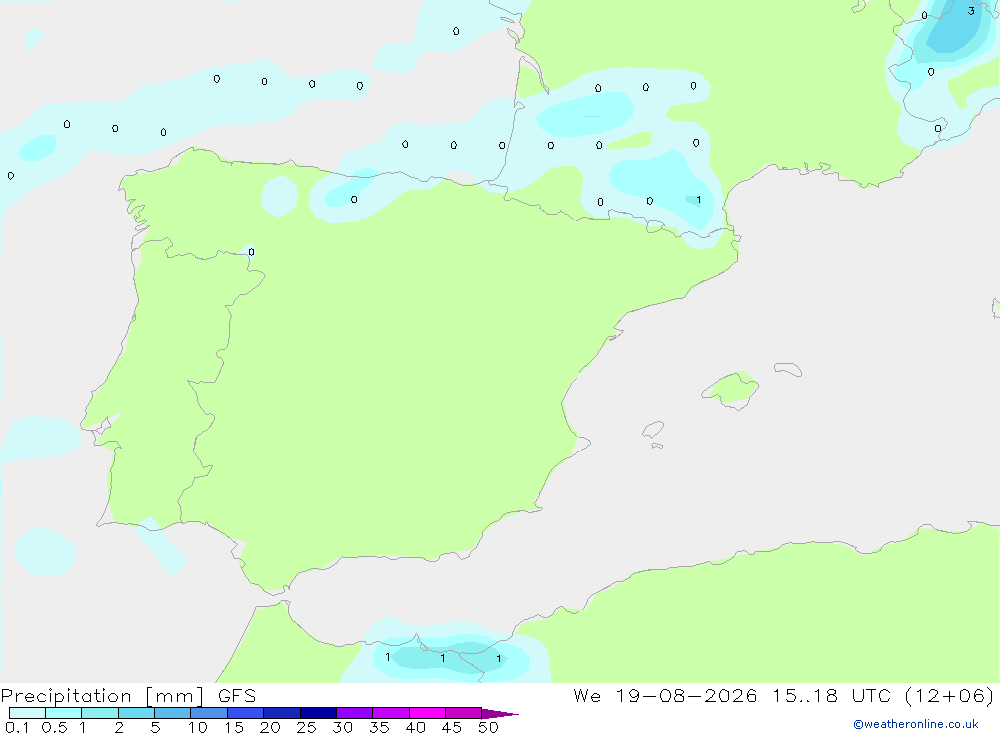Select the 2–5 mm legend swatch
The width and height of the screenshot is (1000, 733).
(x=136, y=713)
